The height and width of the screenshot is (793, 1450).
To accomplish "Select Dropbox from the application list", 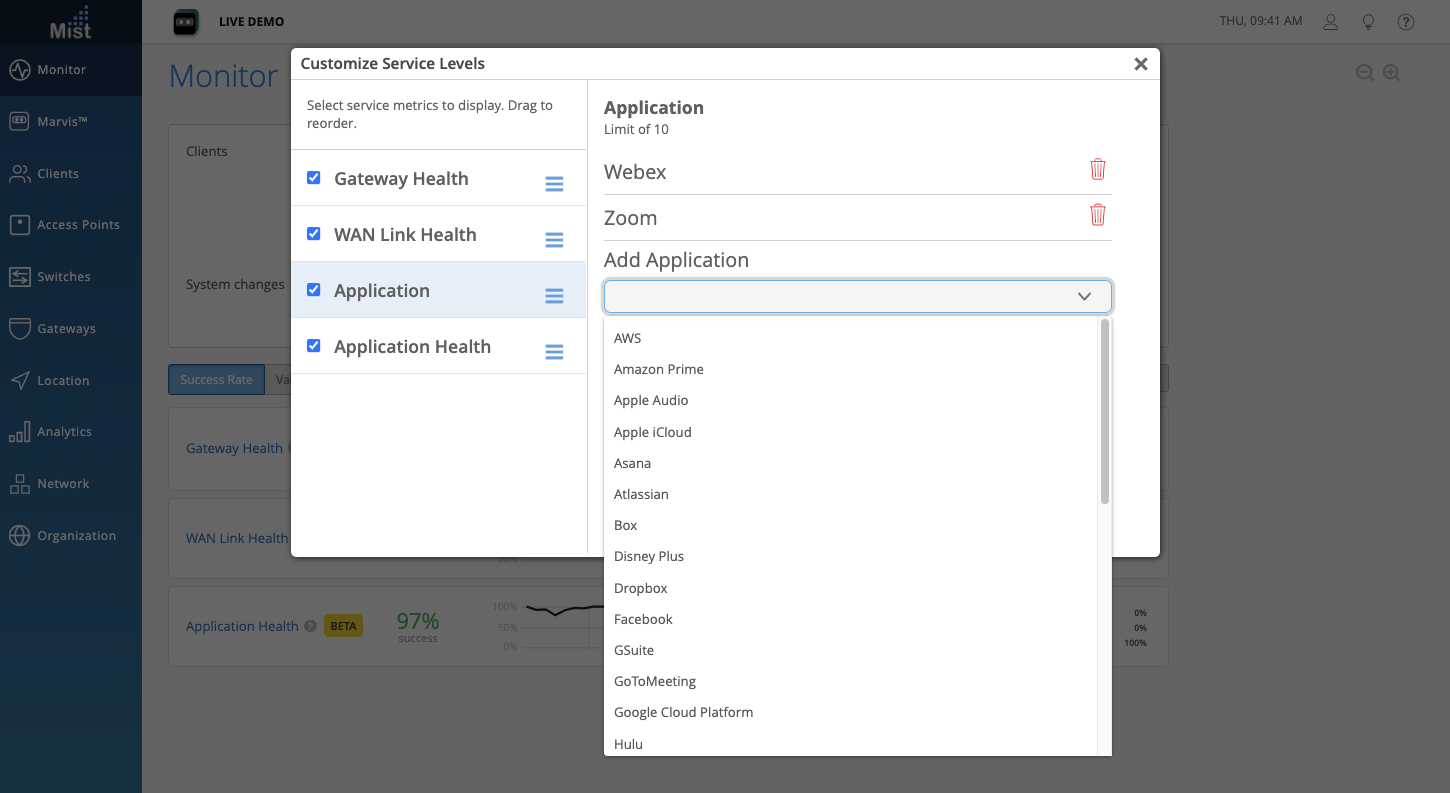I will pos(641,588).
